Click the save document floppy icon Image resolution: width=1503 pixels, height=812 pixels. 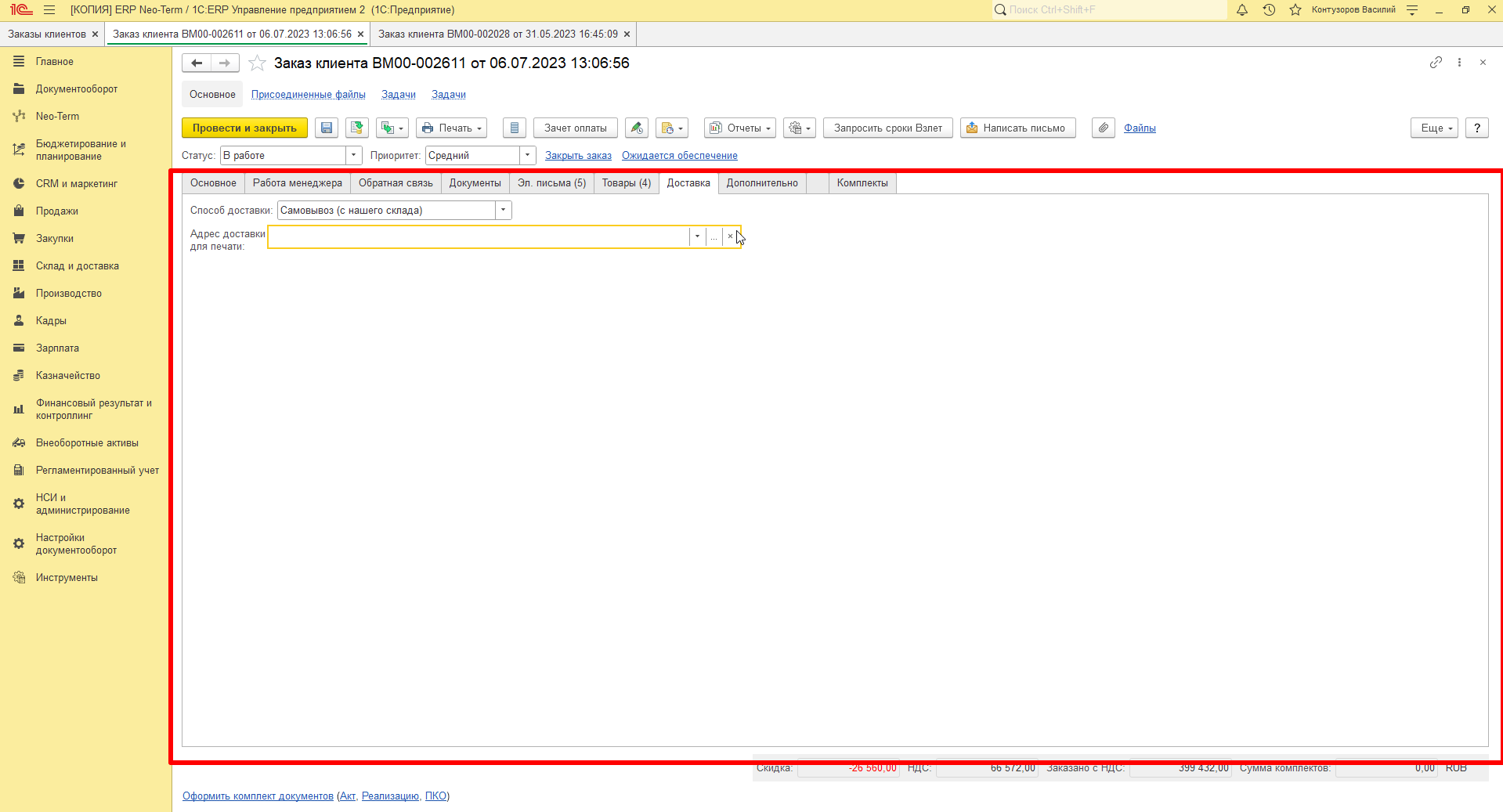click(327, 128)
